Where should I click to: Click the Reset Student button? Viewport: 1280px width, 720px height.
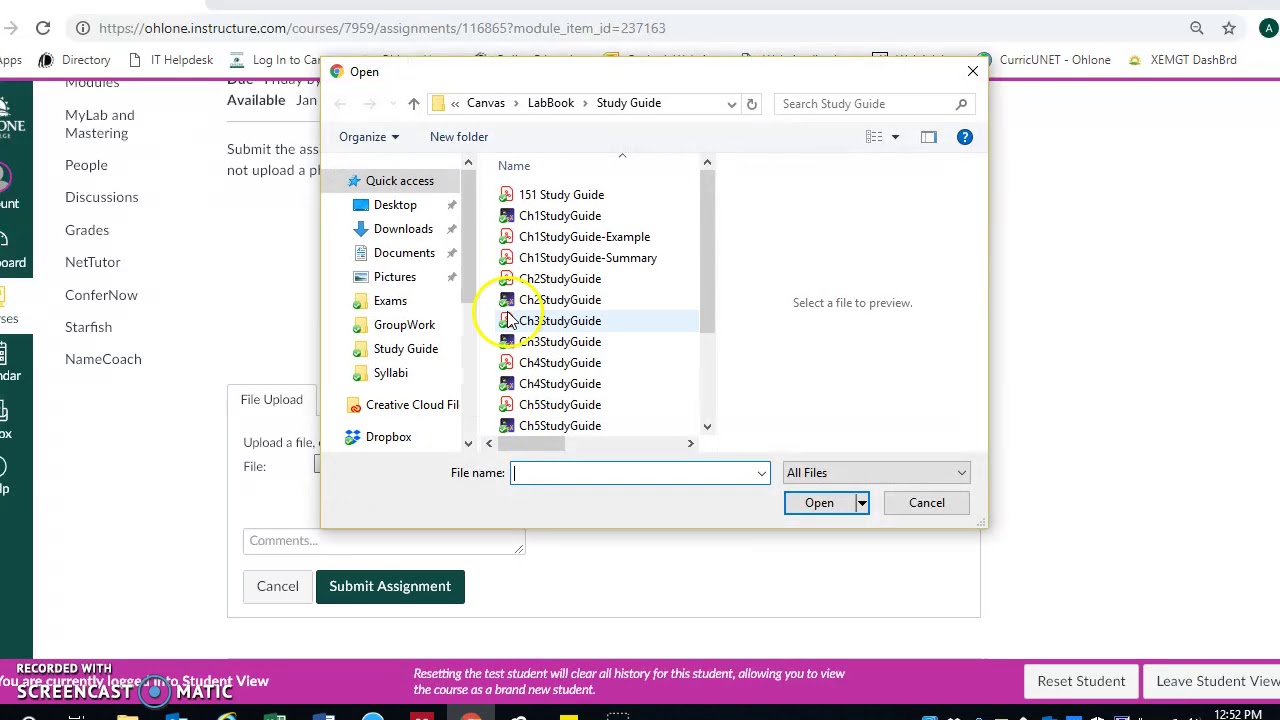point(1081,681)
